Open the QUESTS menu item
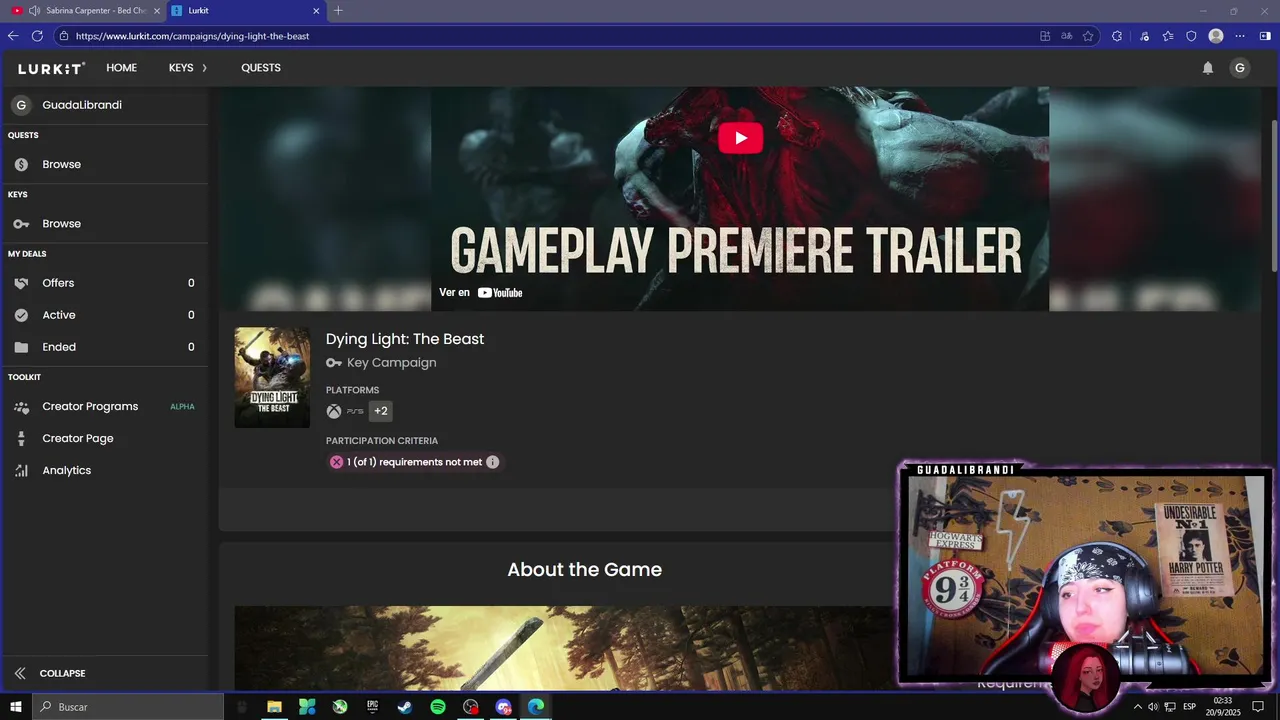This screenshot has height=720, width=1280. [x=261, y=68]
